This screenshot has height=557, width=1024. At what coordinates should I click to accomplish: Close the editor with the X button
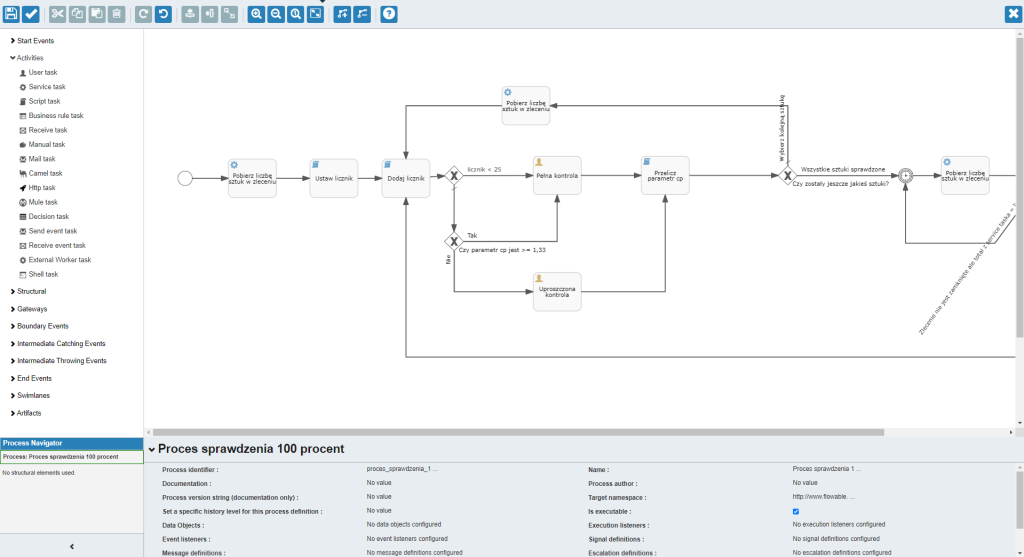tap(1013, 14)
